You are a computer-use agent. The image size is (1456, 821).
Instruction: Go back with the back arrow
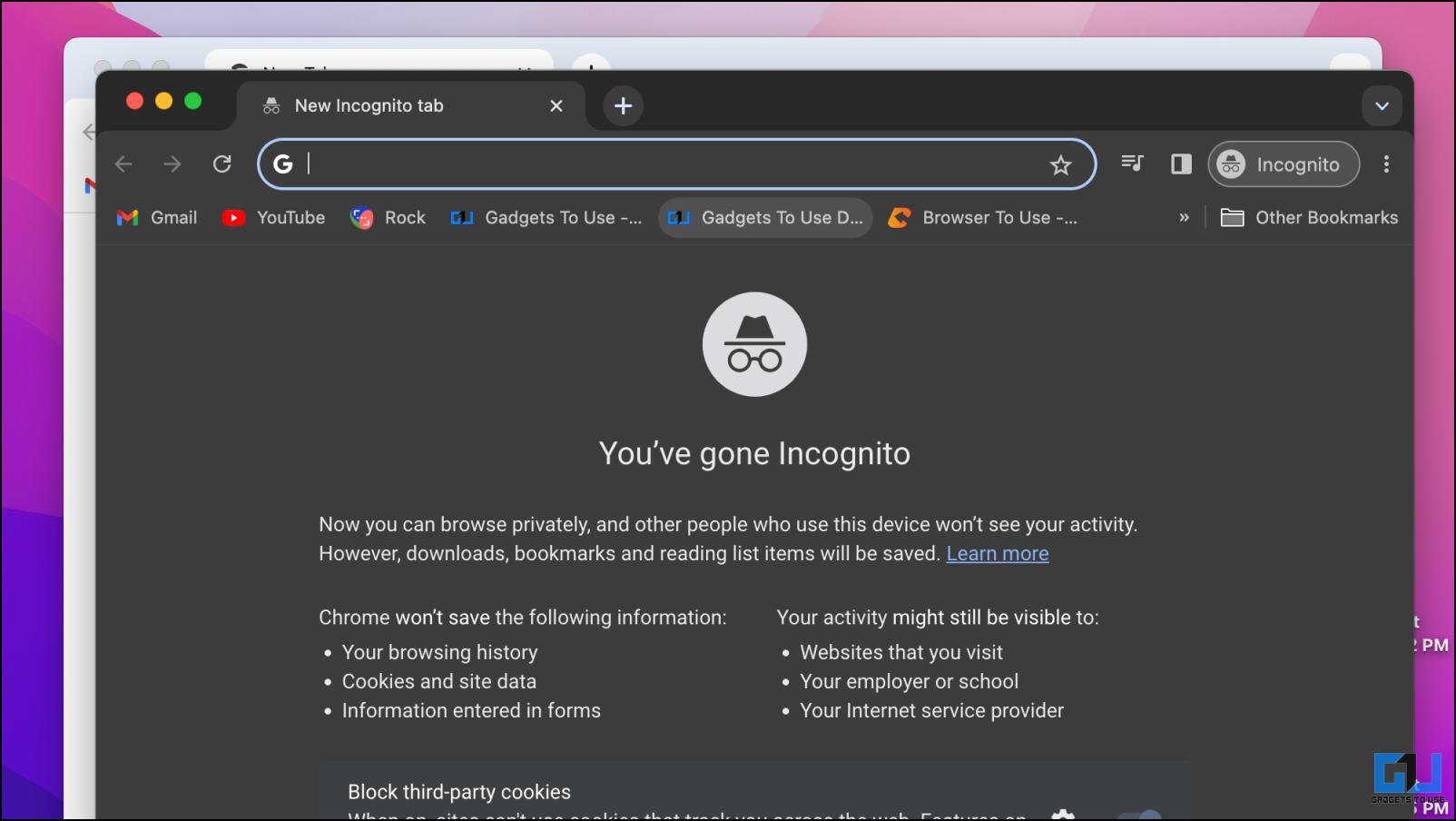point(123,164)
